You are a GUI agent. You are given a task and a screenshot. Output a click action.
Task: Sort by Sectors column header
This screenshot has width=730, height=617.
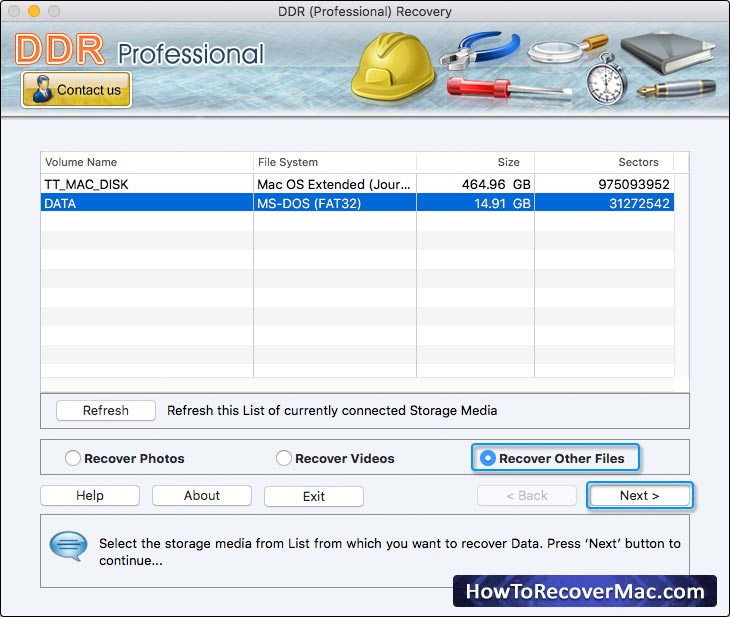(x=604, y=162)
